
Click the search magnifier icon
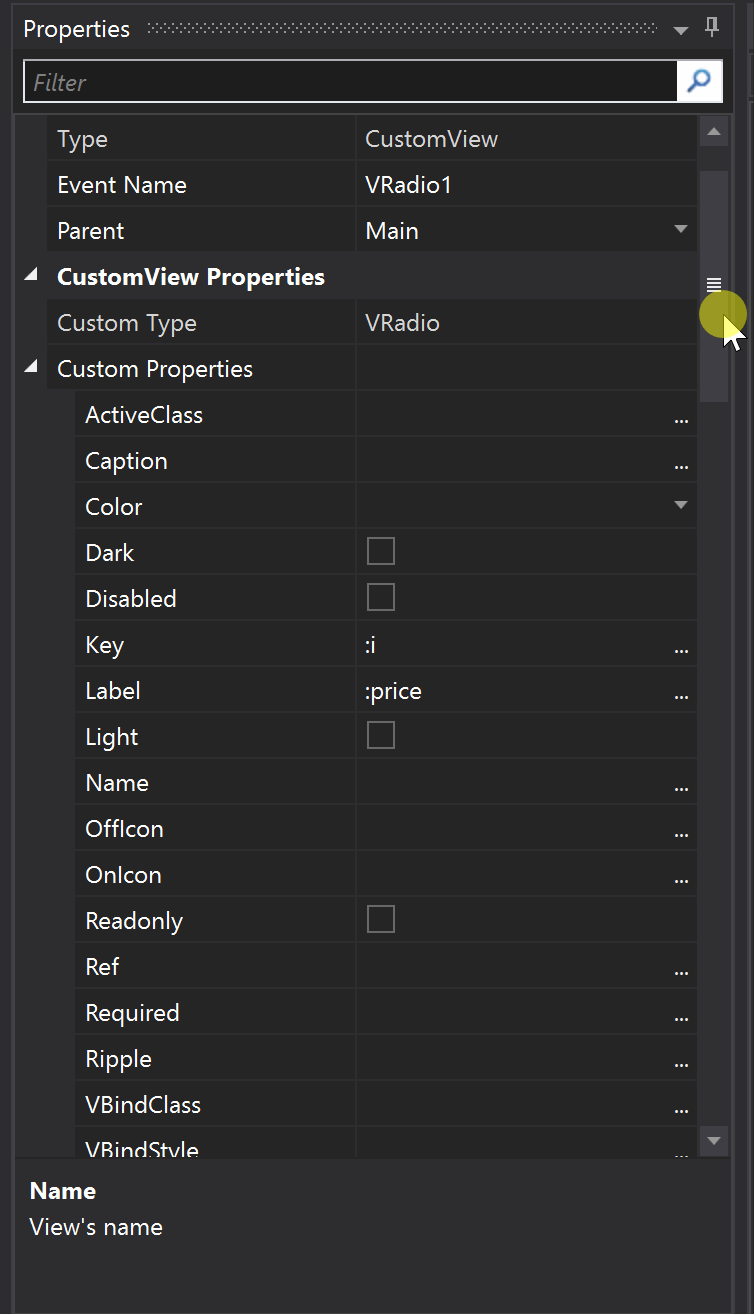coord(699,81)
